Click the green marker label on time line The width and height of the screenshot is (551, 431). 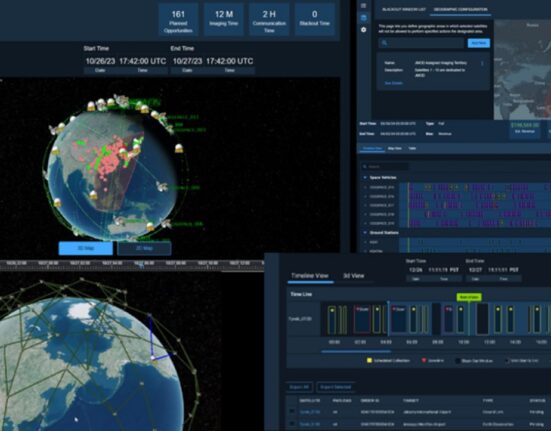[x=469, y=297]
